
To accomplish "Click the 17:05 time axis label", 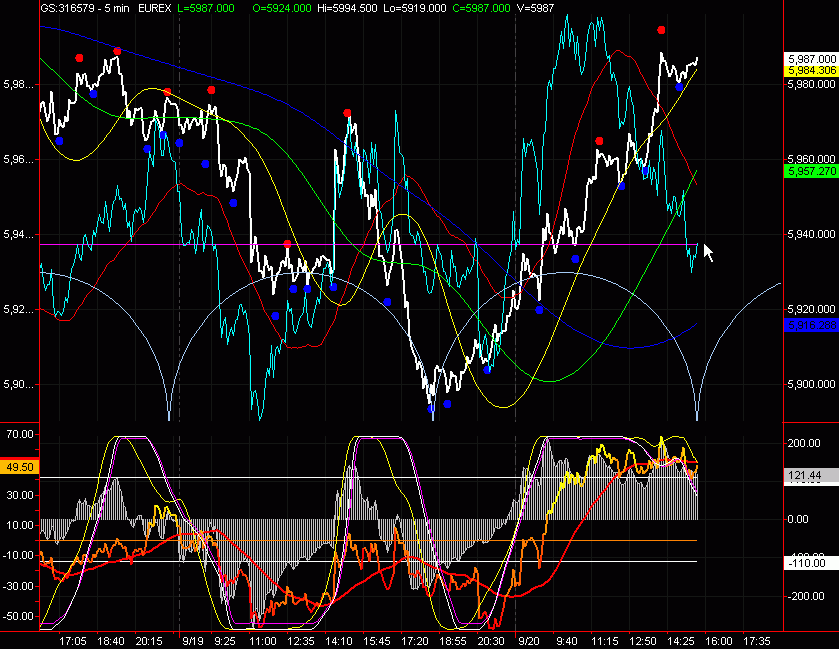I will point(73,641).
